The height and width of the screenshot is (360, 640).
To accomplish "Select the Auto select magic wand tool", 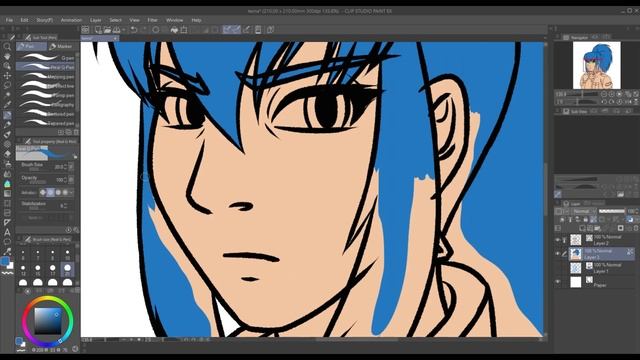I will (7, 96).
